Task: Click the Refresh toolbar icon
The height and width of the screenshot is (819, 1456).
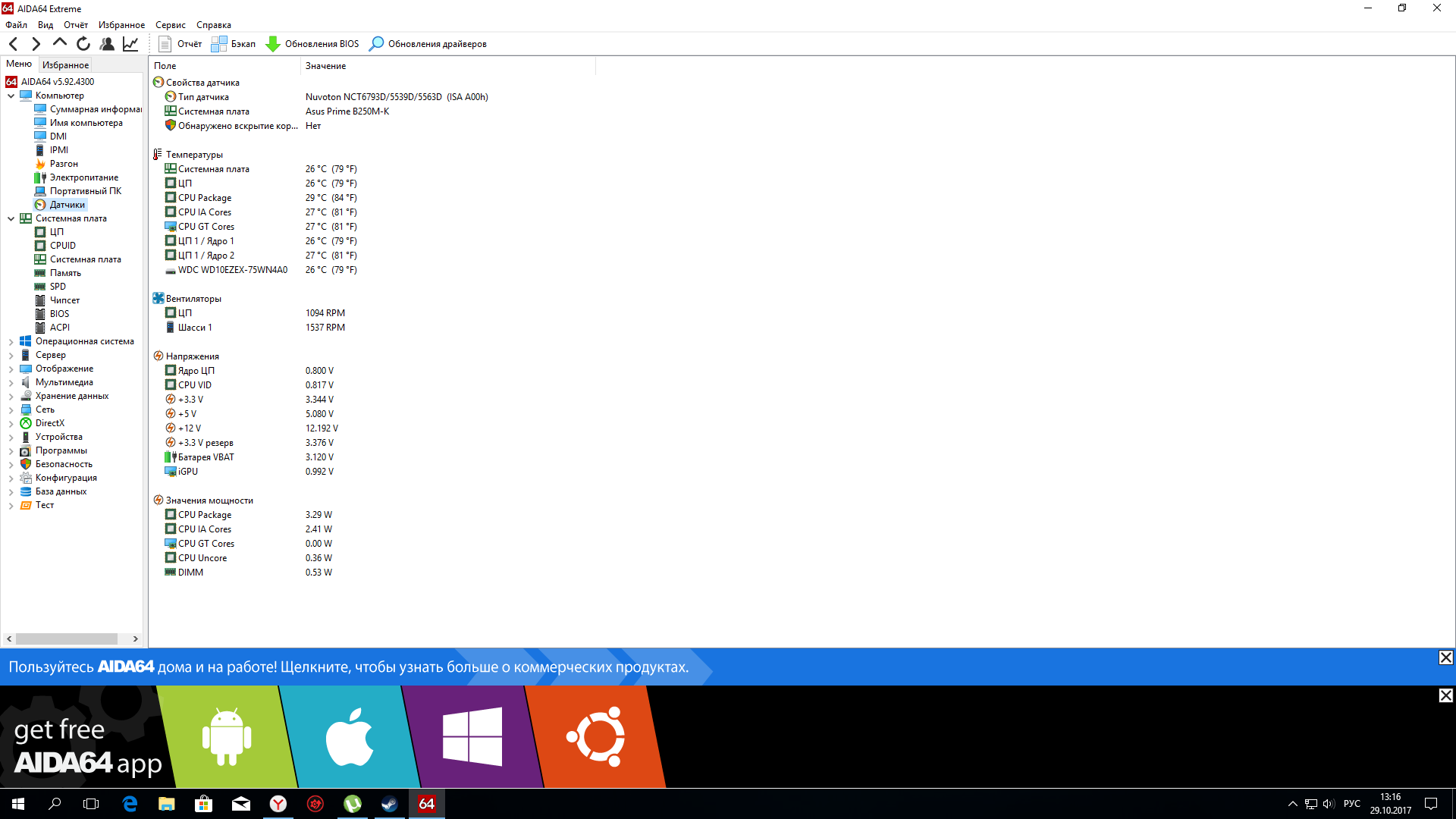Action: [x=83, y=44]
